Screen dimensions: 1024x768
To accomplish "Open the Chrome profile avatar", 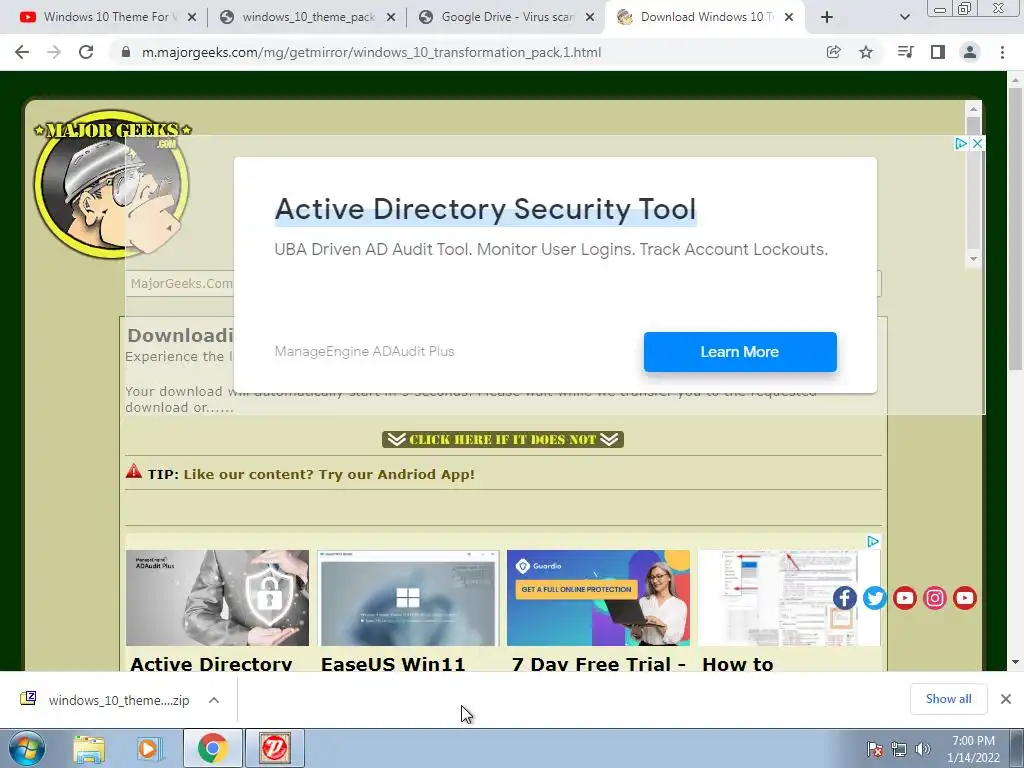I will point(970,52).
